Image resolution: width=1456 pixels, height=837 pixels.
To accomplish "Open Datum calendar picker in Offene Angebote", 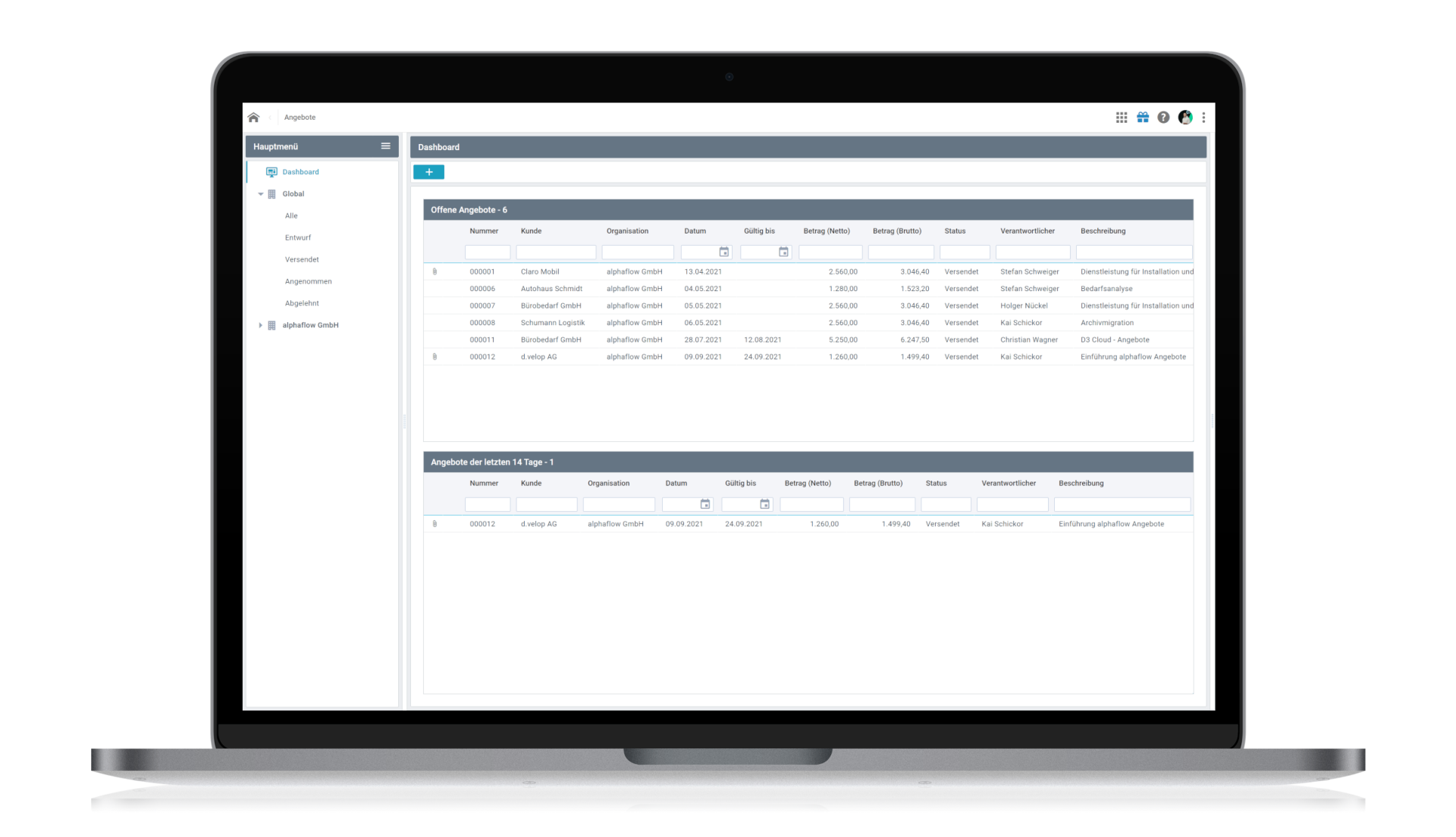I will point(724,252).
